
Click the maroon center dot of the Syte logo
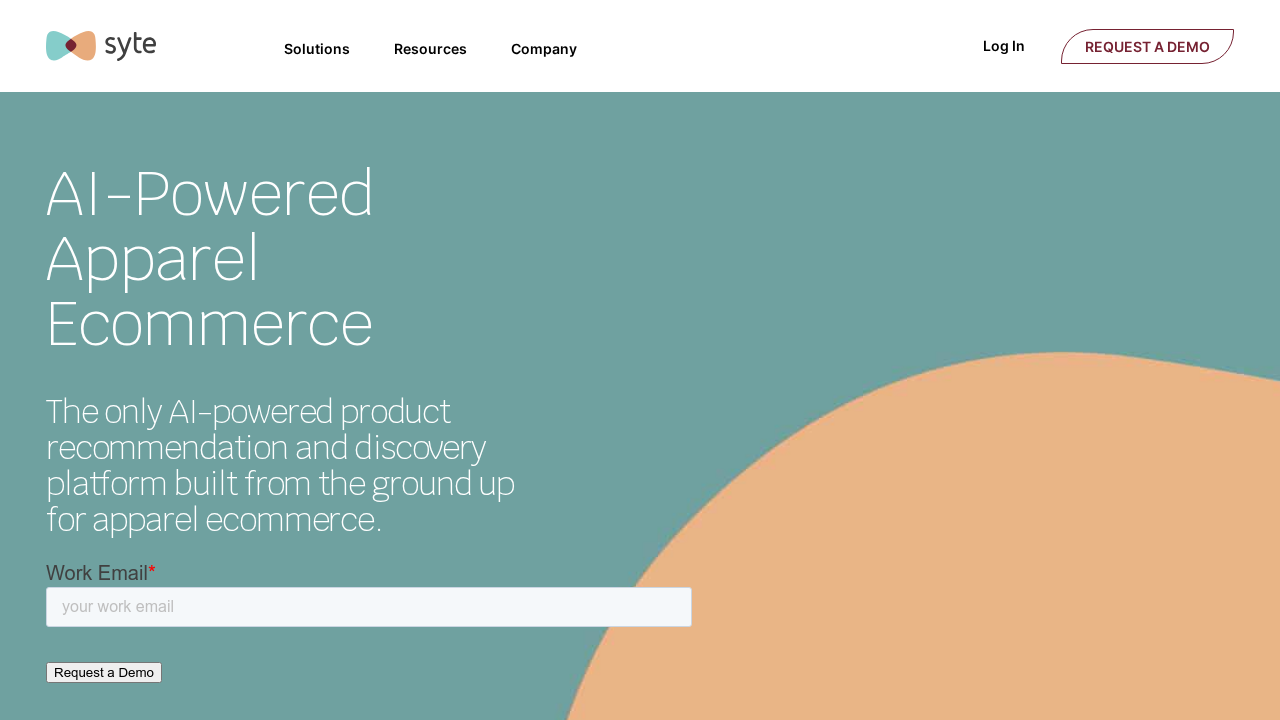point(71,46)
